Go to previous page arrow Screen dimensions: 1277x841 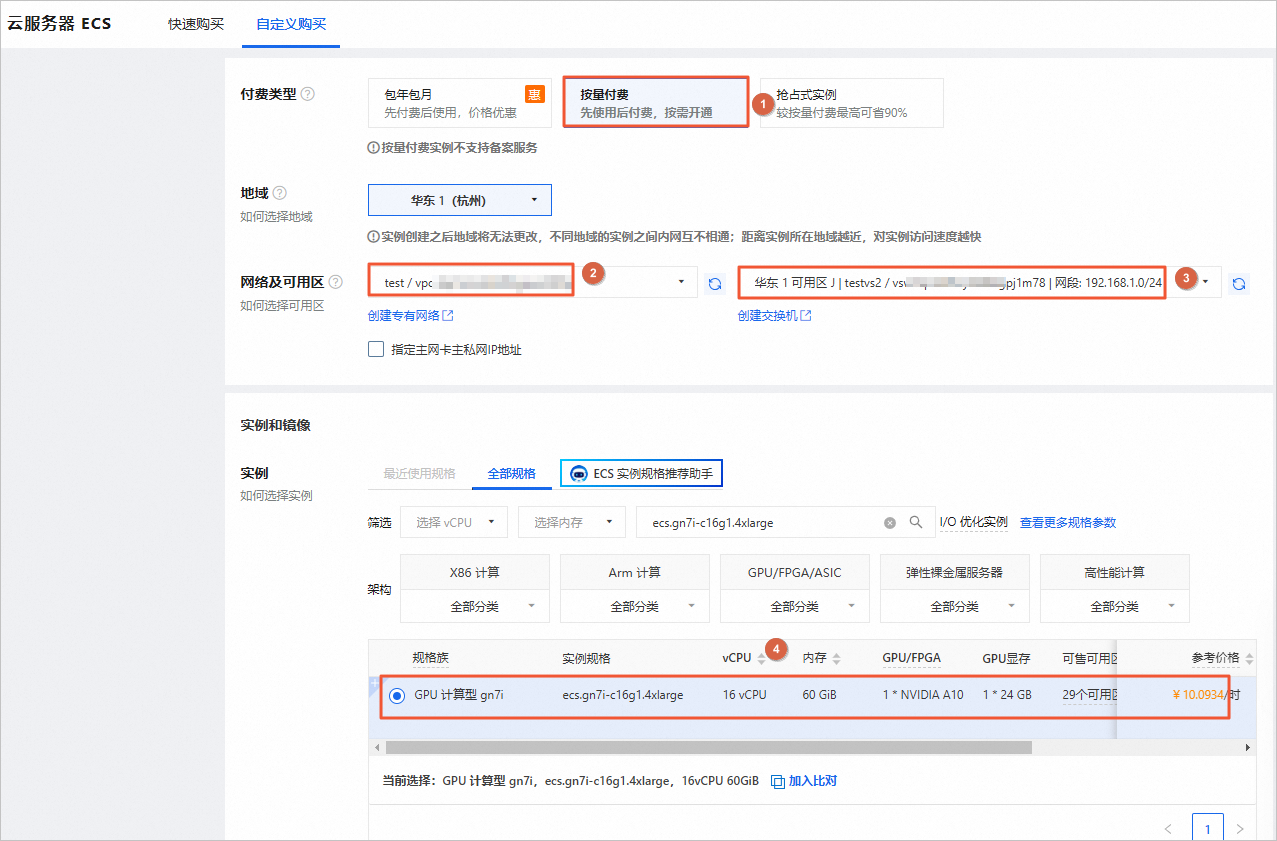1168,829
